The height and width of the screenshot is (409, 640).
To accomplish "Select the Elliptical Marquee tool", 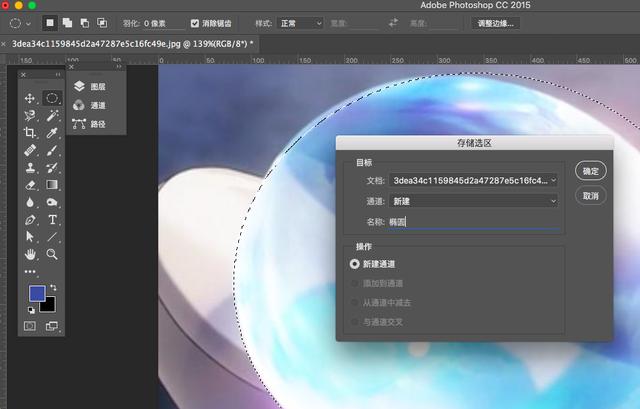I will [52, 98].
